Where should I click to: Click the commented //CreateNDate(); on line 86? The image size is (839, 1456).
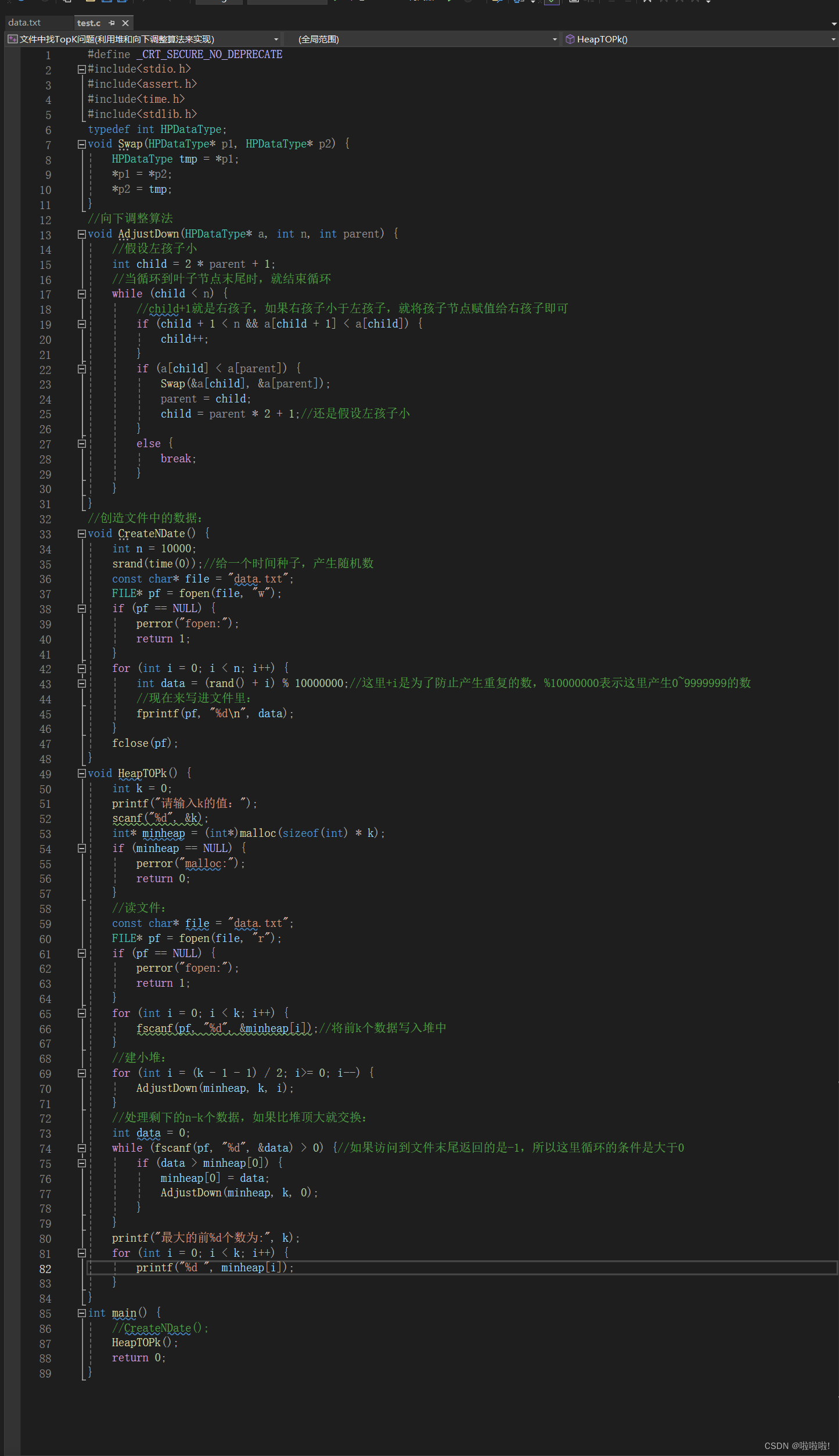pos(160,1328)
